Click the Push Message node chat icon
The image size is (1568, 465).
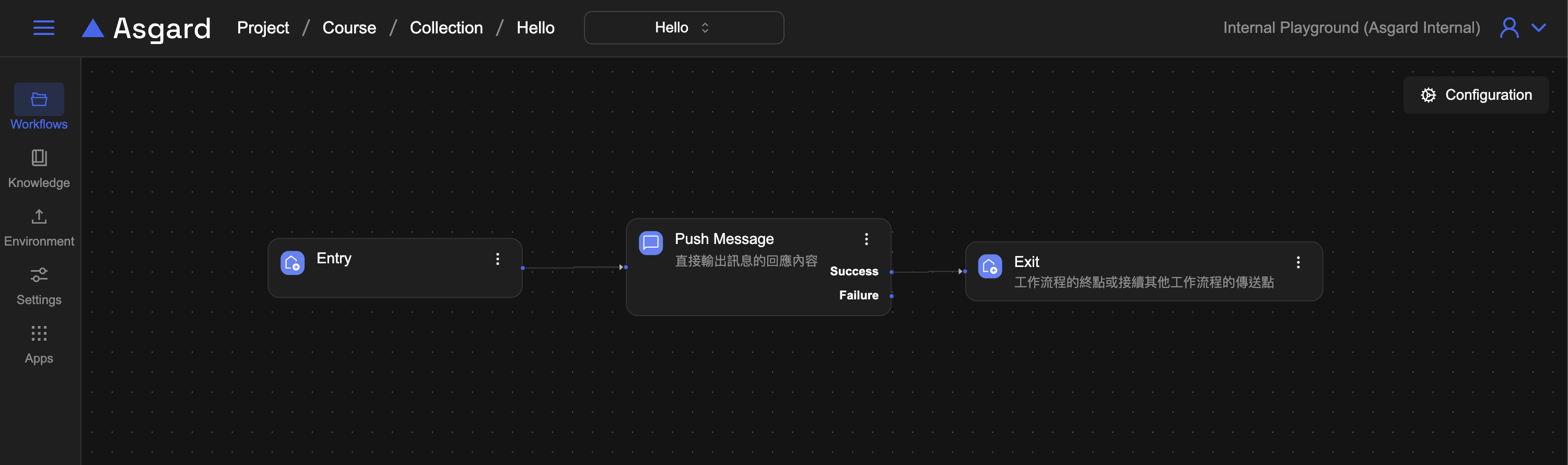tap(650, 243)
